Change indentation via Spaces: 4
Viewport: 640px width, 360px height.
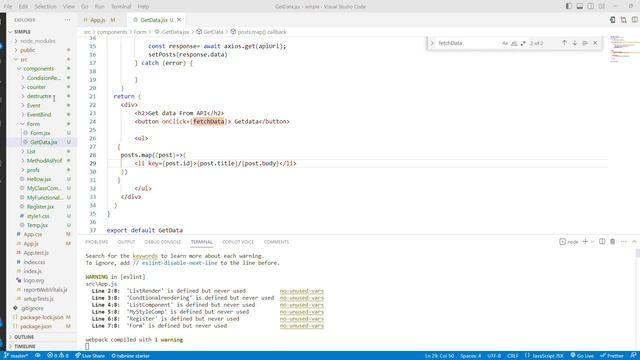point(471,356)
